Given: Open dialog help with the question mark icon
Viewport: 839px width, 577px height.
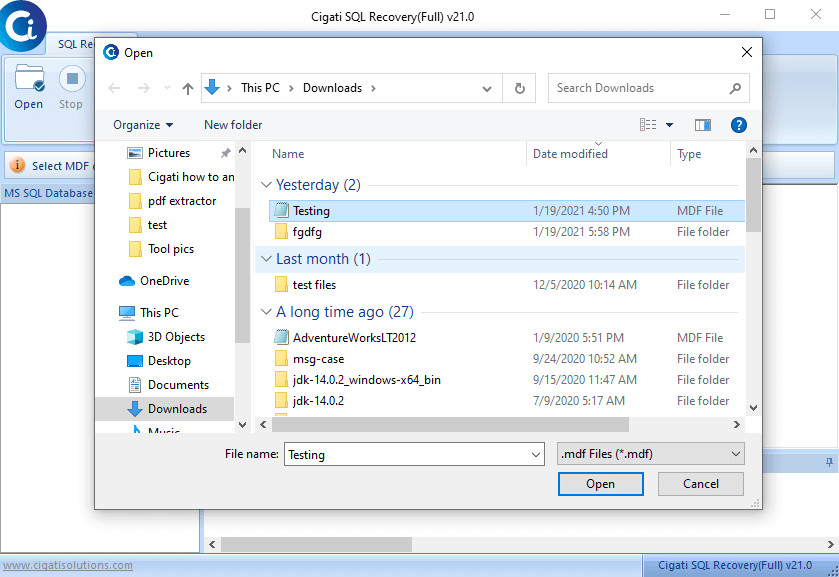Looking at the screenshot, I should 738,125.
